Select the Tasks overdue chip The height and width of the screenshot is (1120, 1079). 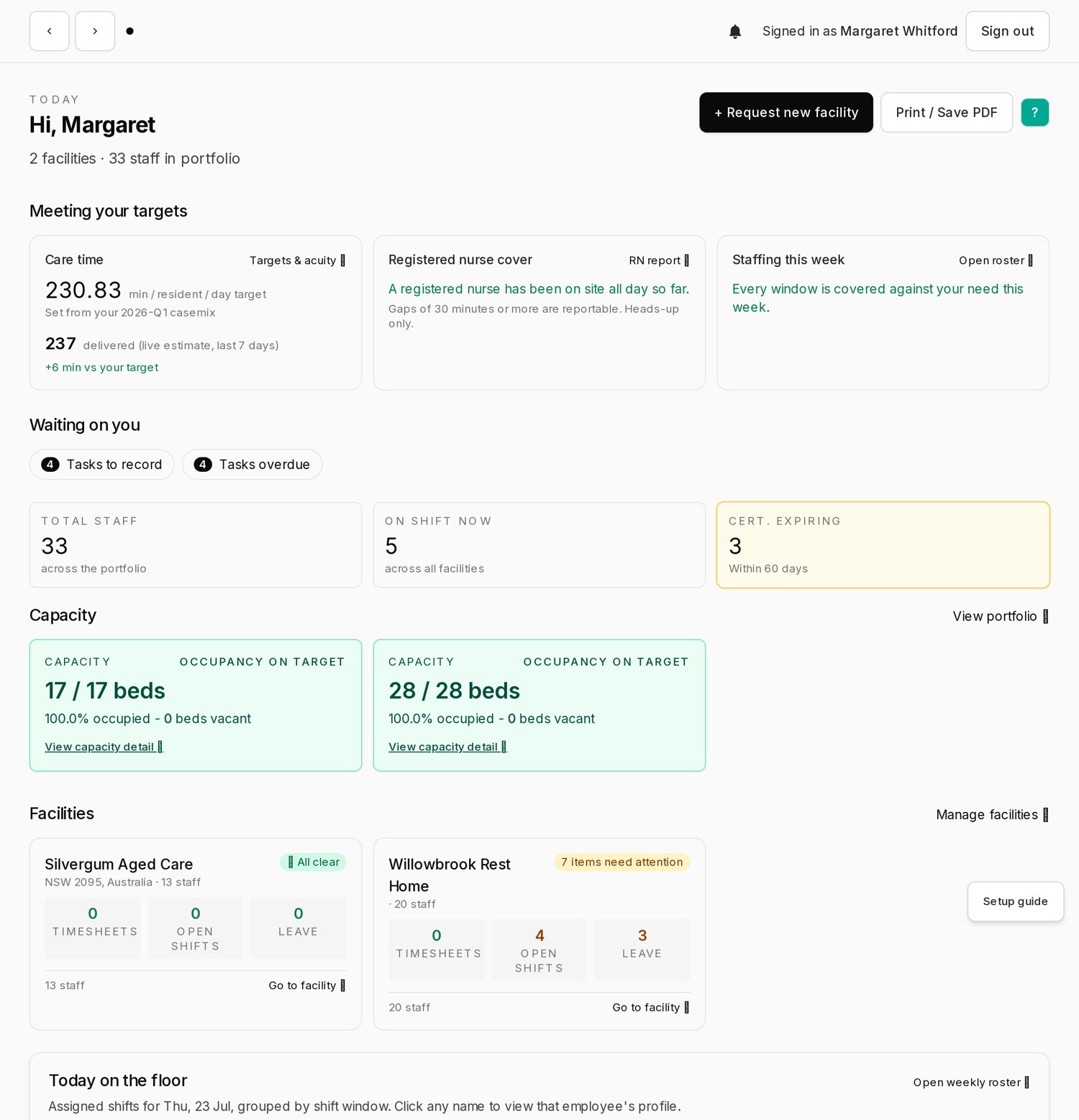252,465
